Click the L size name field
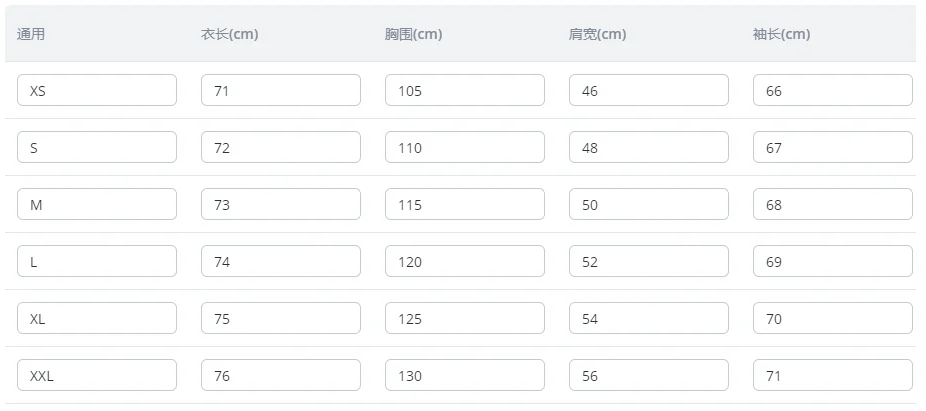Image resolution: width=926 pixels, height=411 pixels. (97, 261)
